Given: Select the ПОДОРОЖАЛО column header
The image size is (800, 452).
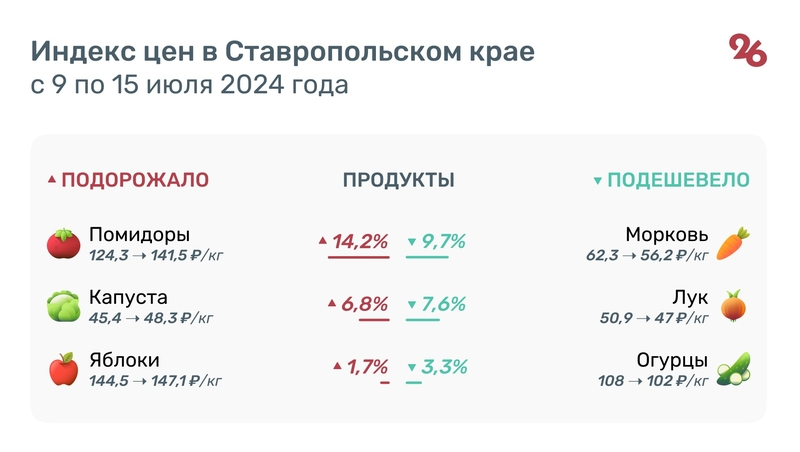Looking at the screenshot, I should click(x=135, y=180).
